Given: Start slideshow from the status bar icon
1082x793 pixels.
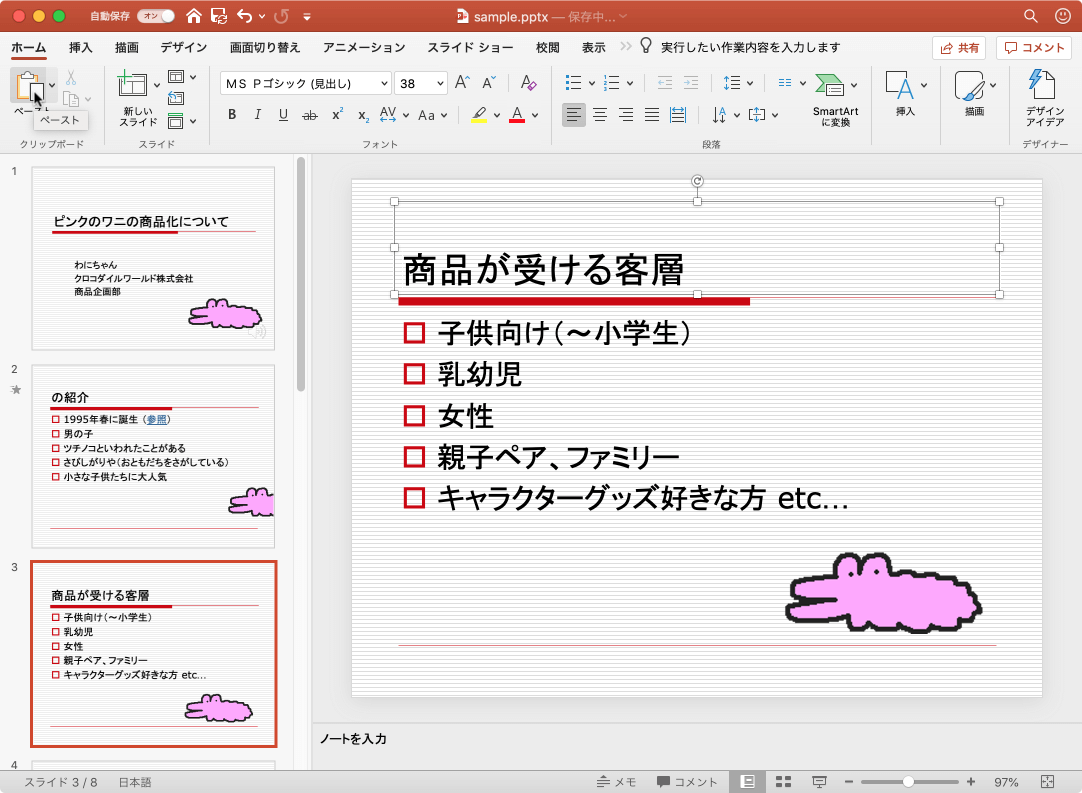Looking at the screenshot, I should click(x=820, y=780).
